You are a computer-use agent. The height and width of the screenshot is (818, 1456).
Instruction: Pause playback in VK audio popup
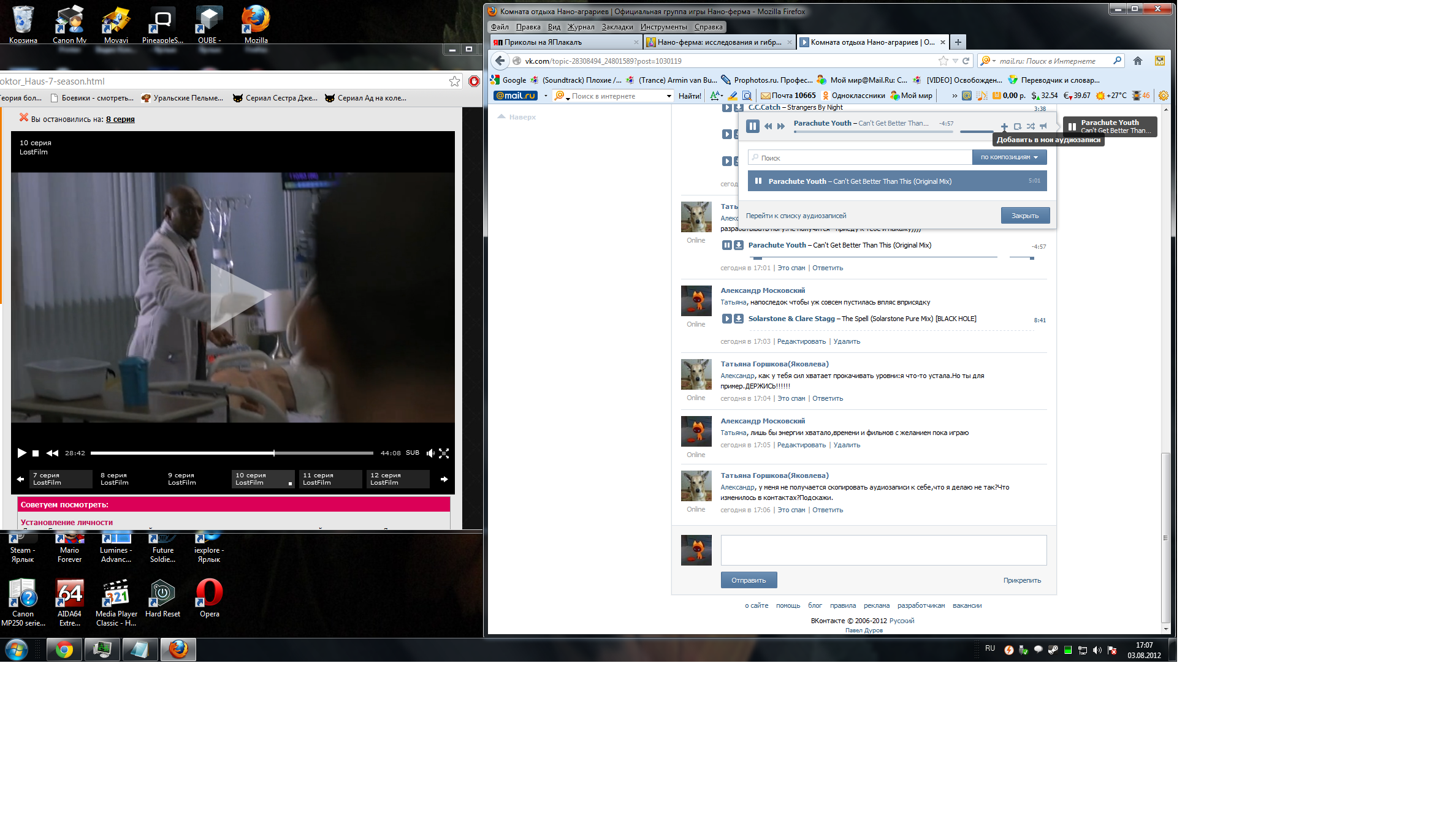pyautogui.click(x=753, y=126)
